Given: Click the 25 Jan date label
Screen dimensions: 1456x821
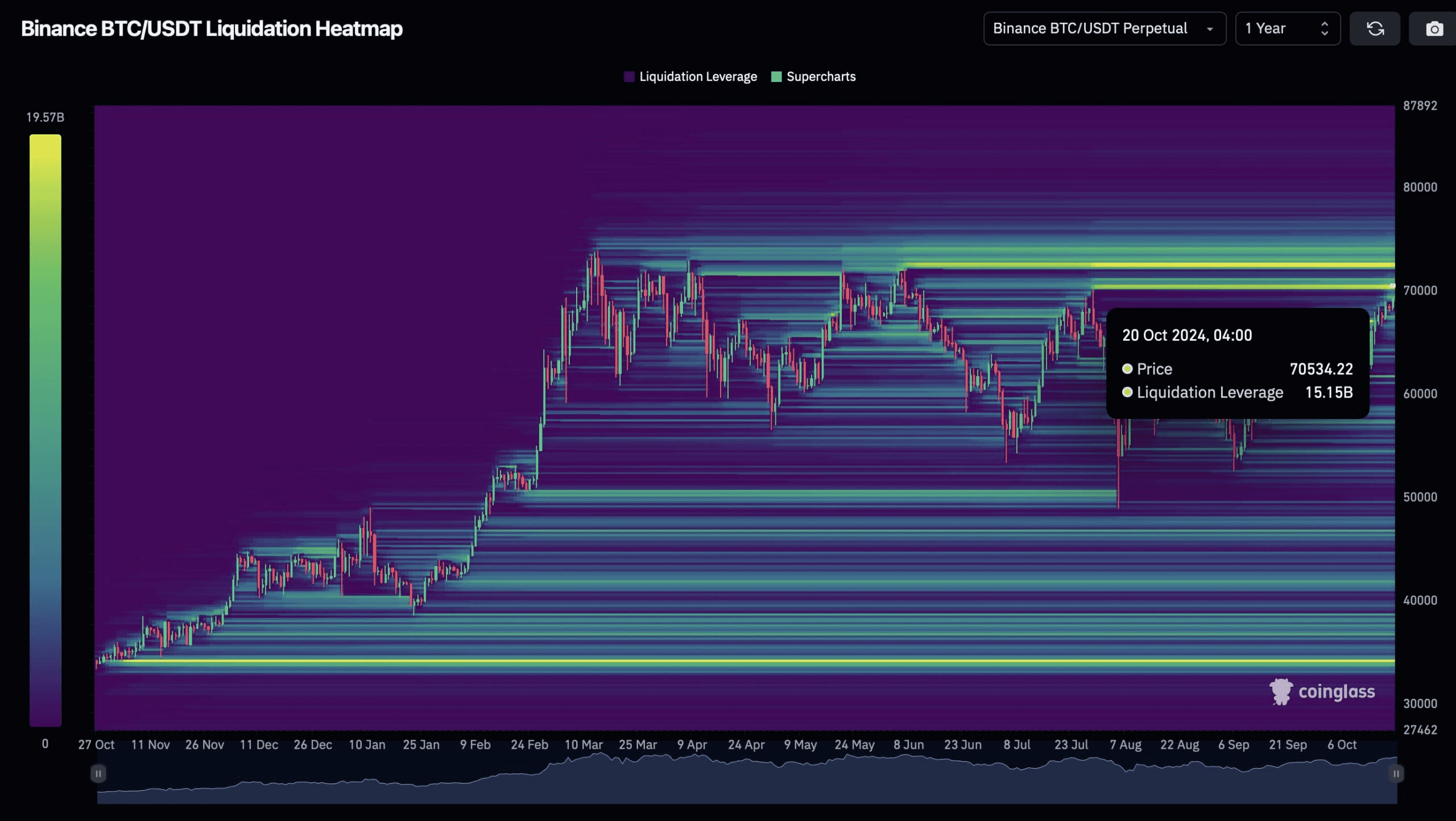Looking at the screenshot, I should tap(421, 745).
